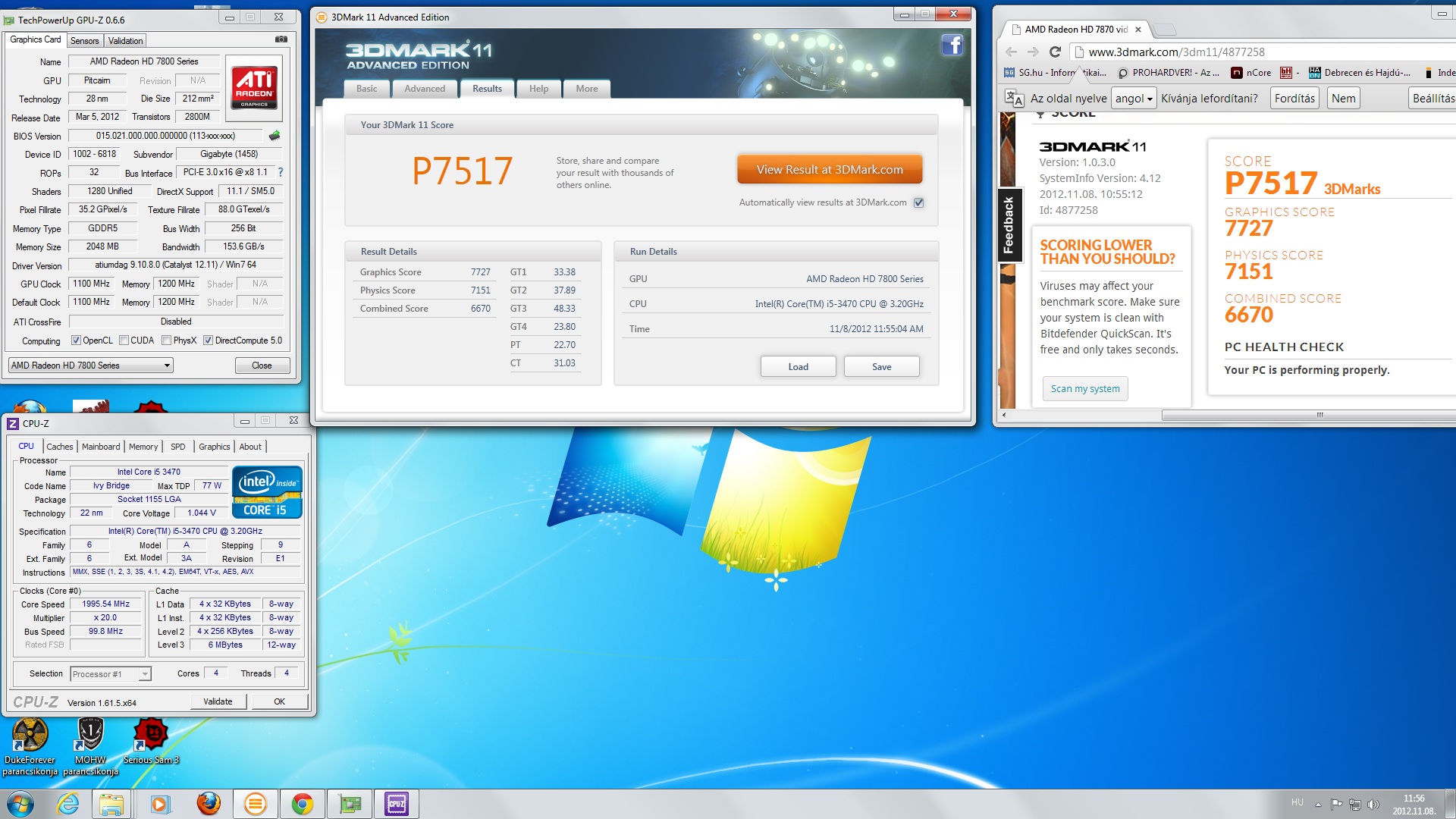
Task: Open the Windows Start menu
Action: pos(20,804)
